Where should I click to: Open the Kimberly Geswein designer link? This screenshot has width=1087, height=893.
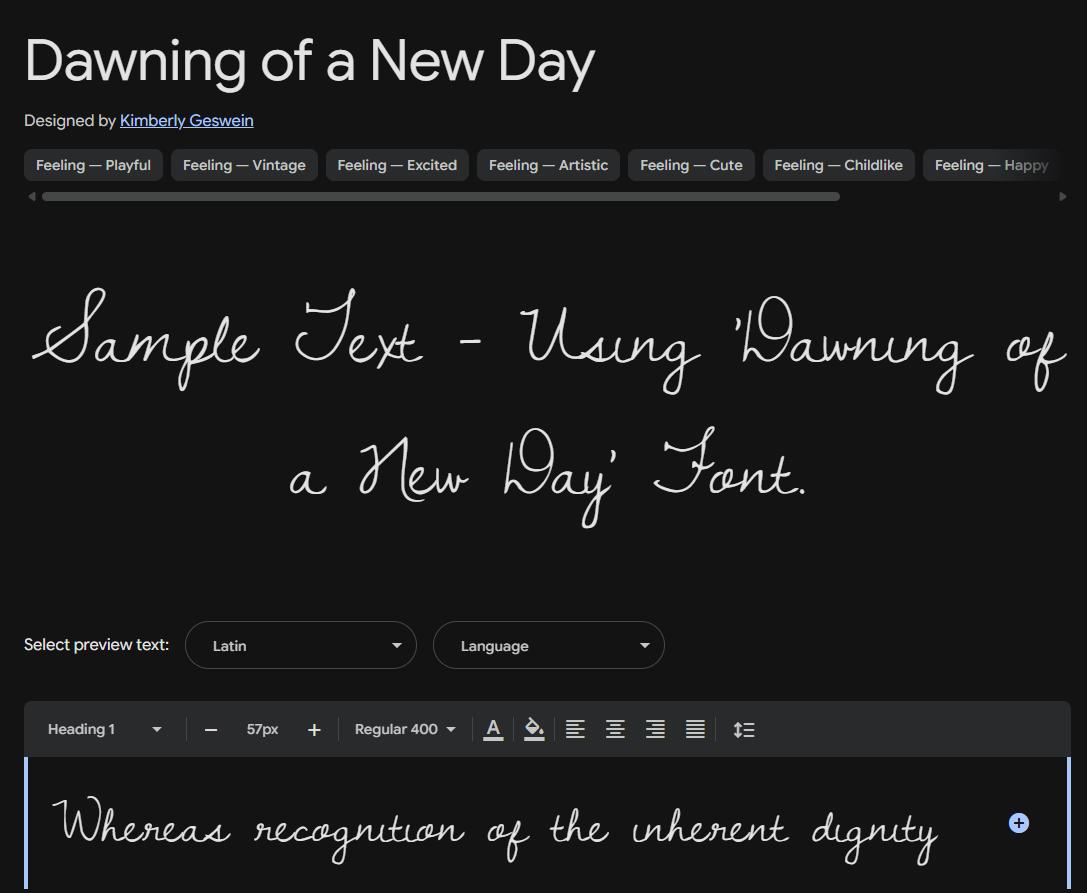186,121
